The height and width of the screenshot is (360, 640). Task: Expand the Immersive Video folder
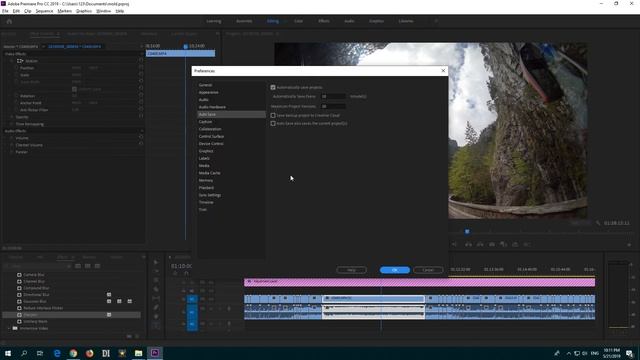tap(9, 328)
